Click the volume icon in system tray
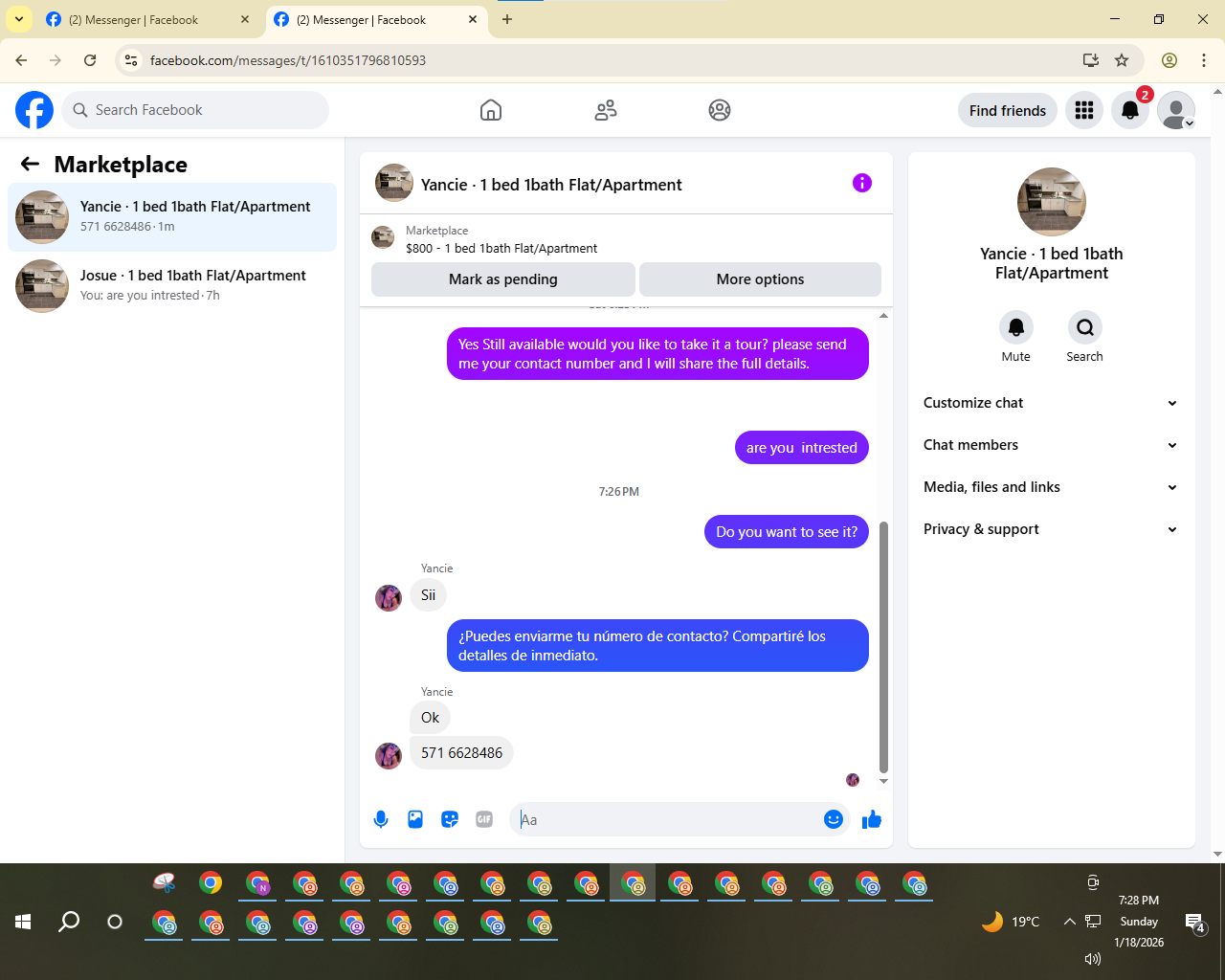Image resolution: width=1225 pixels, height=980 pixels. [1092, 958]
